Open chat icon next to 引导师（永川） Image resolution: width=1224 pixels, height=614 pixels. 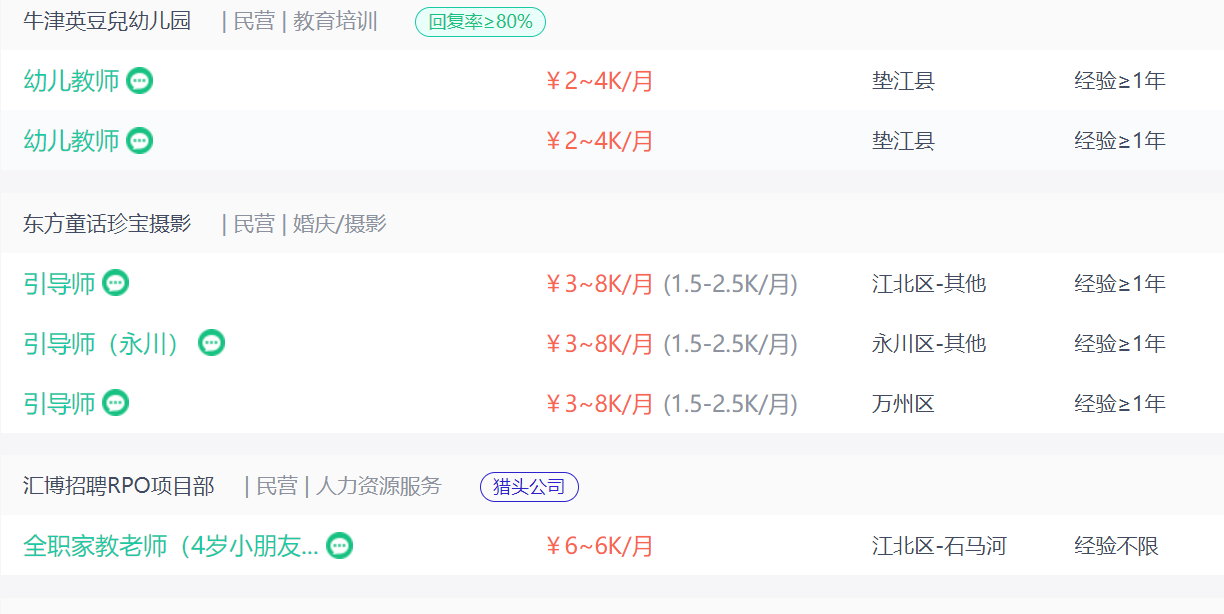tap(211, 343)
